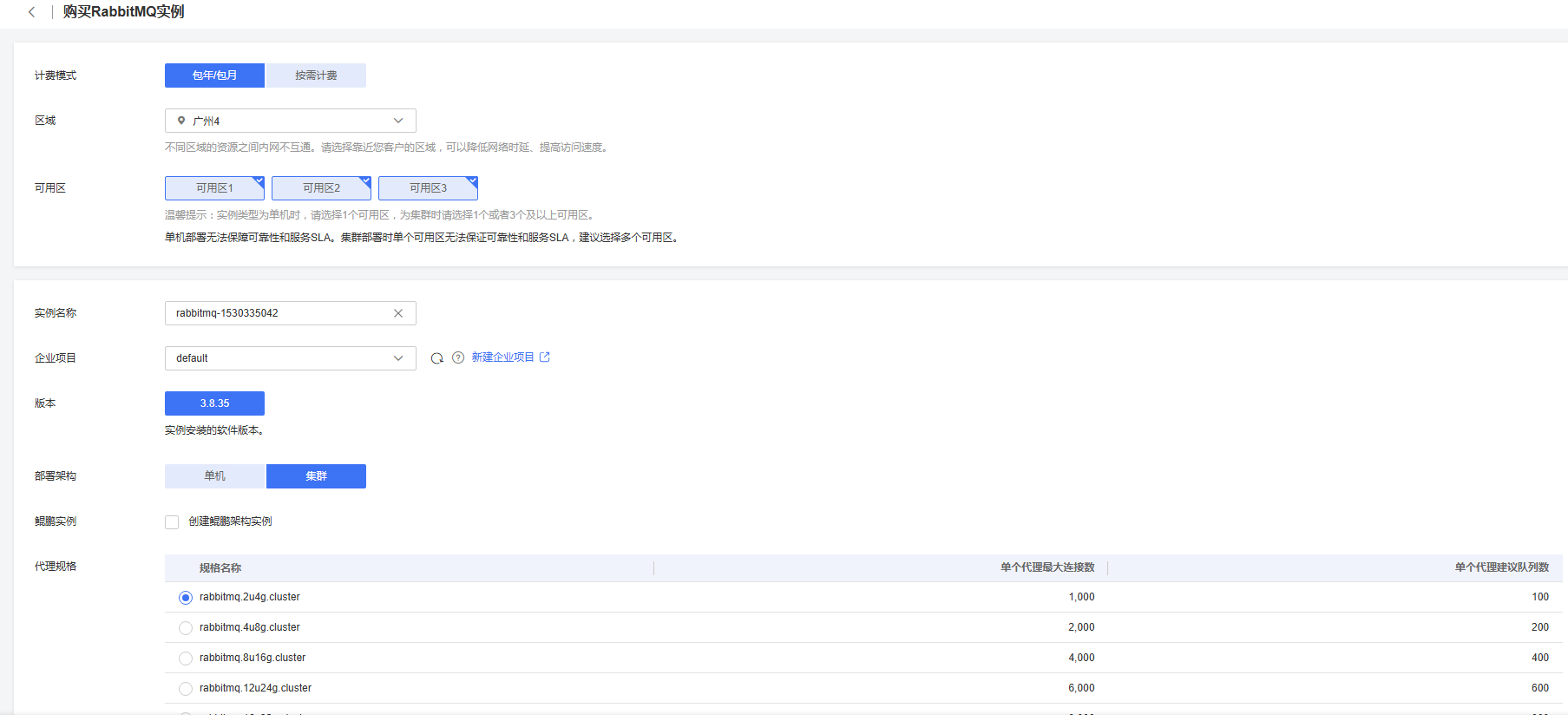Image resolution: width=1568 pixels, height=721 pixels.
Task: Clear the instance name with X icon
Action: (x=398, y=313)
